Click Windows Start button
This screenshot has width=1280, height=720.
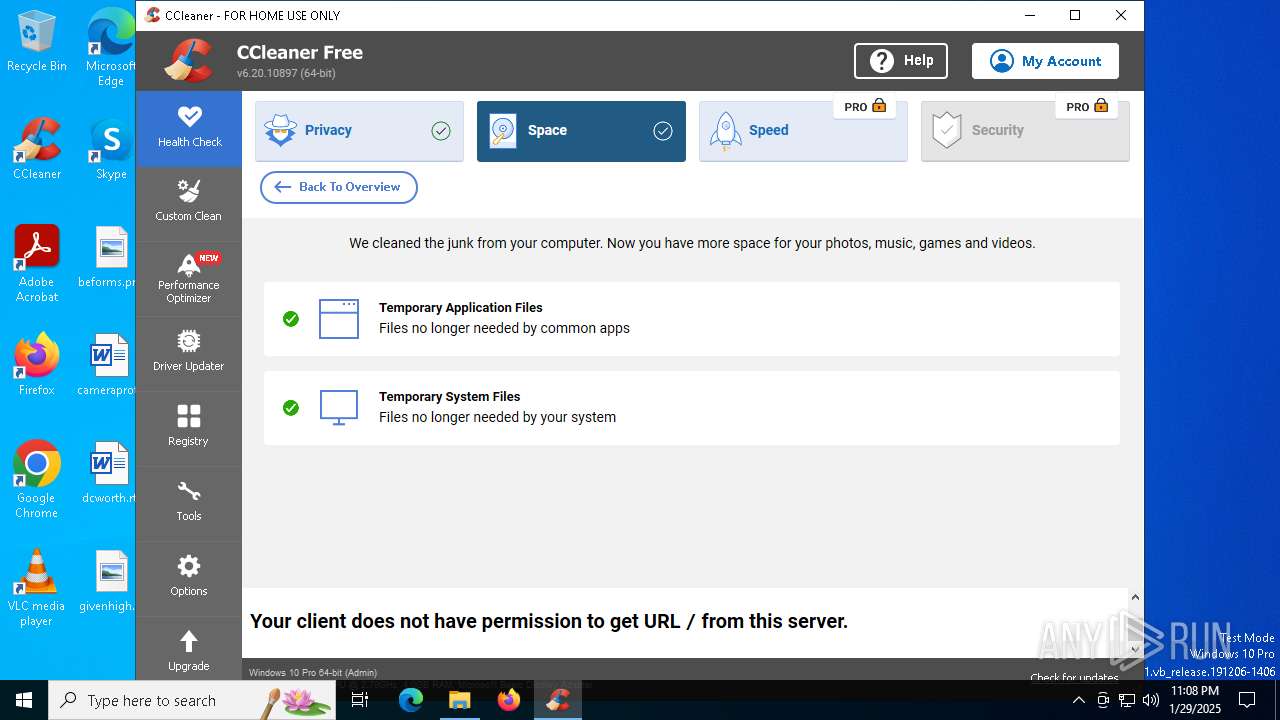[x=24, y=700]
